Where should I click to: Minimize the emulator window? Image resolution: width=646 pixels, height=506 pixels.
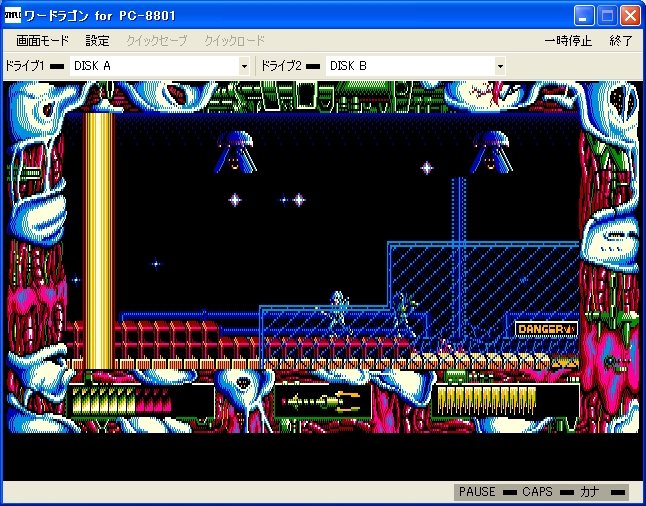click(584, 16)
